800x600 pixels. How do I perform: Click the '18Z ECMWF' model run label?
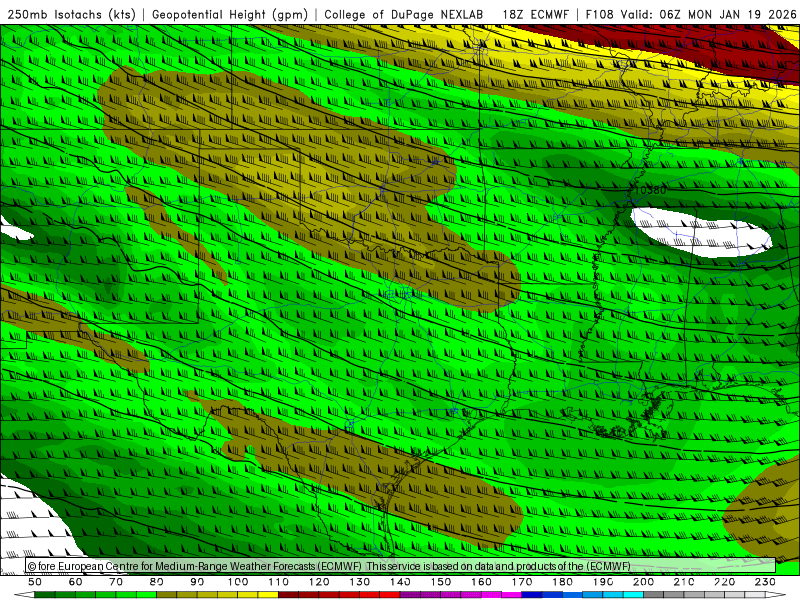pos(535,14)
